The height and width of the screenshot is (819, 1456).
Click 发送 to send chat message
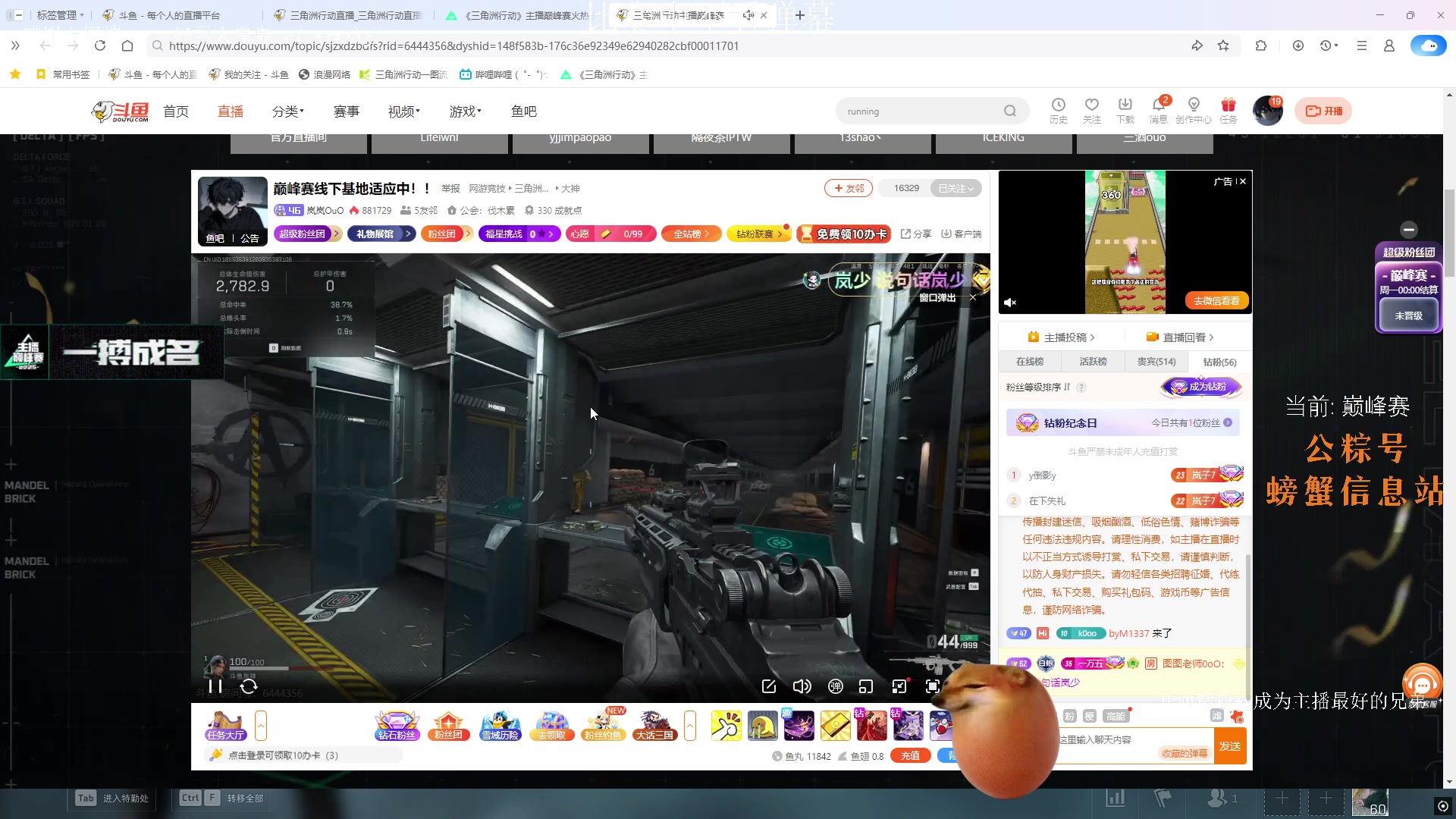coord(1230,746)
